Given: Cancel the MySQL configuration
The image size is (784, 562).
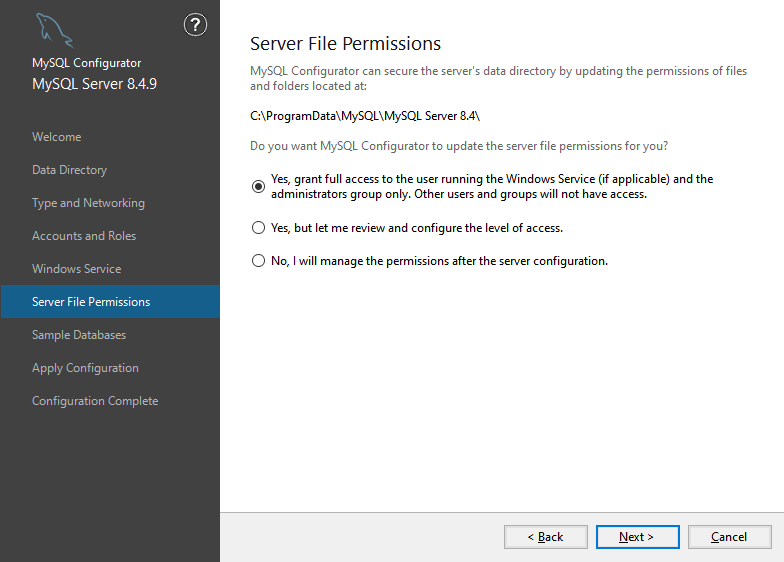Looking at the screenshot, I should pyautogui.click(x=729, y=537).
